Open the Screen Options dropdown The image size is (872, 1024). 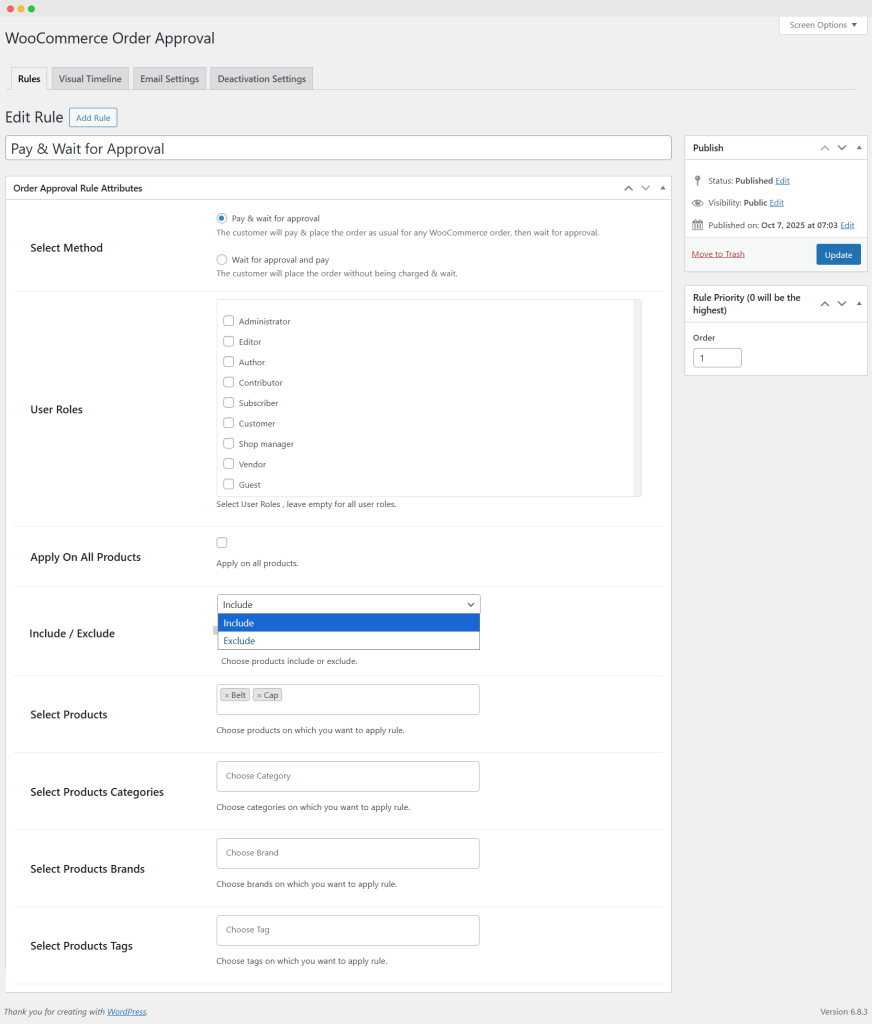click(x=823, y=25)
